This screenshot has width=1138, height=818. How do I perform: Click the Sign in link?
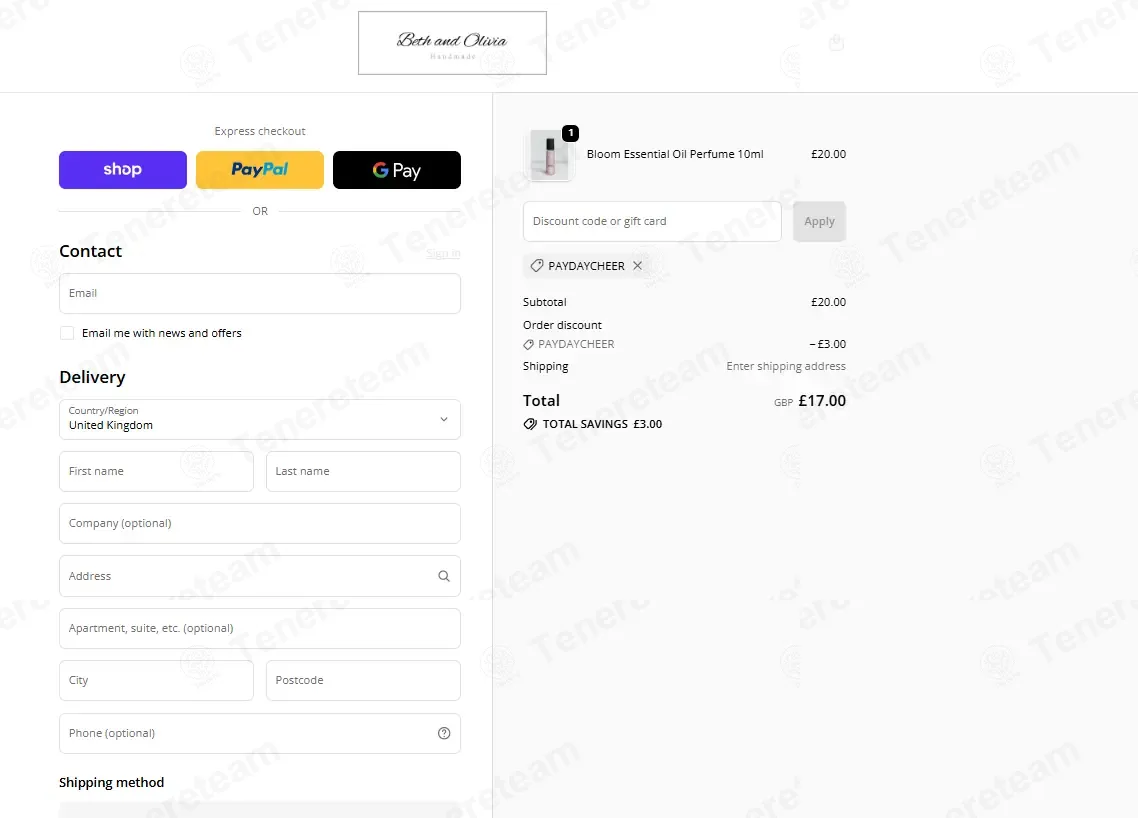coord(443,253)
